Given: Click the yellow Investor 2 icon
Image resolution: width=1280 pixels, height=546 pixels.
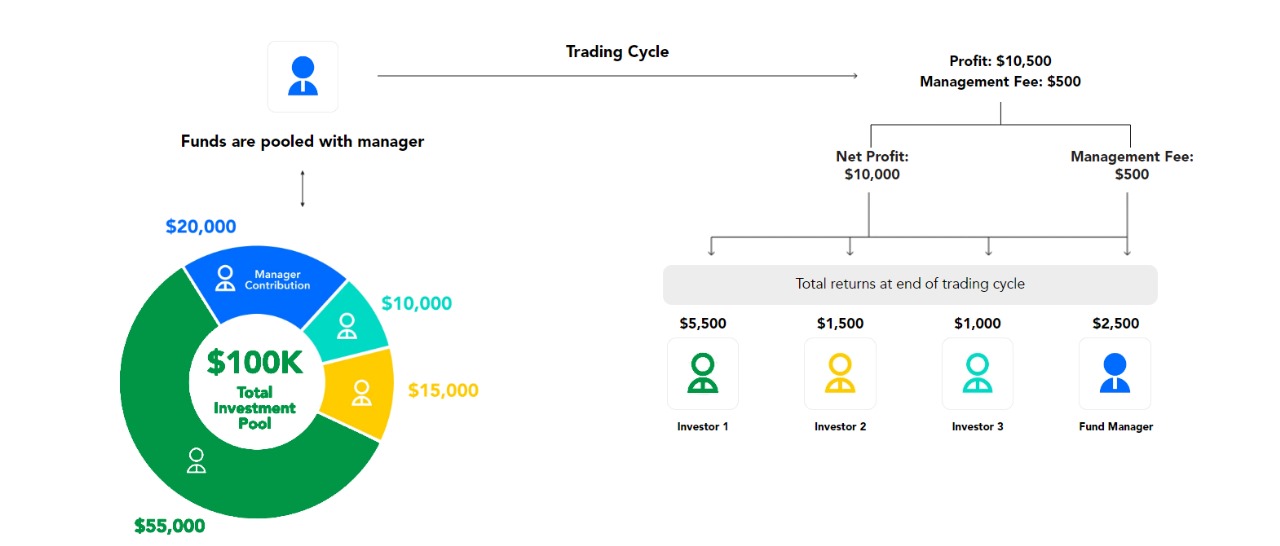Looking at the screenshot, I should pyautogui.click(x=840, y=373).
